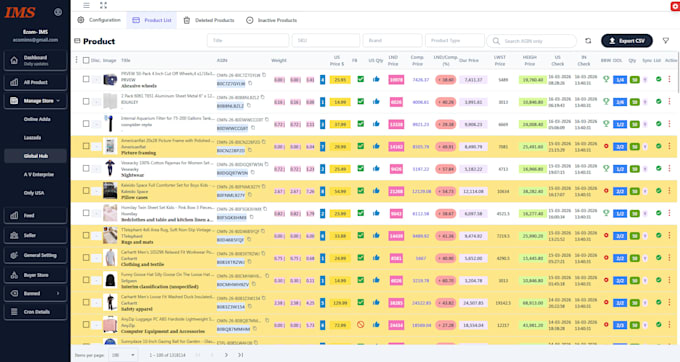This screenshot has height=362, width=680.
Task: Open thumbnail image of Carhartt Safety apparel product
Action: pyautogui.click(x=110, y=302)
